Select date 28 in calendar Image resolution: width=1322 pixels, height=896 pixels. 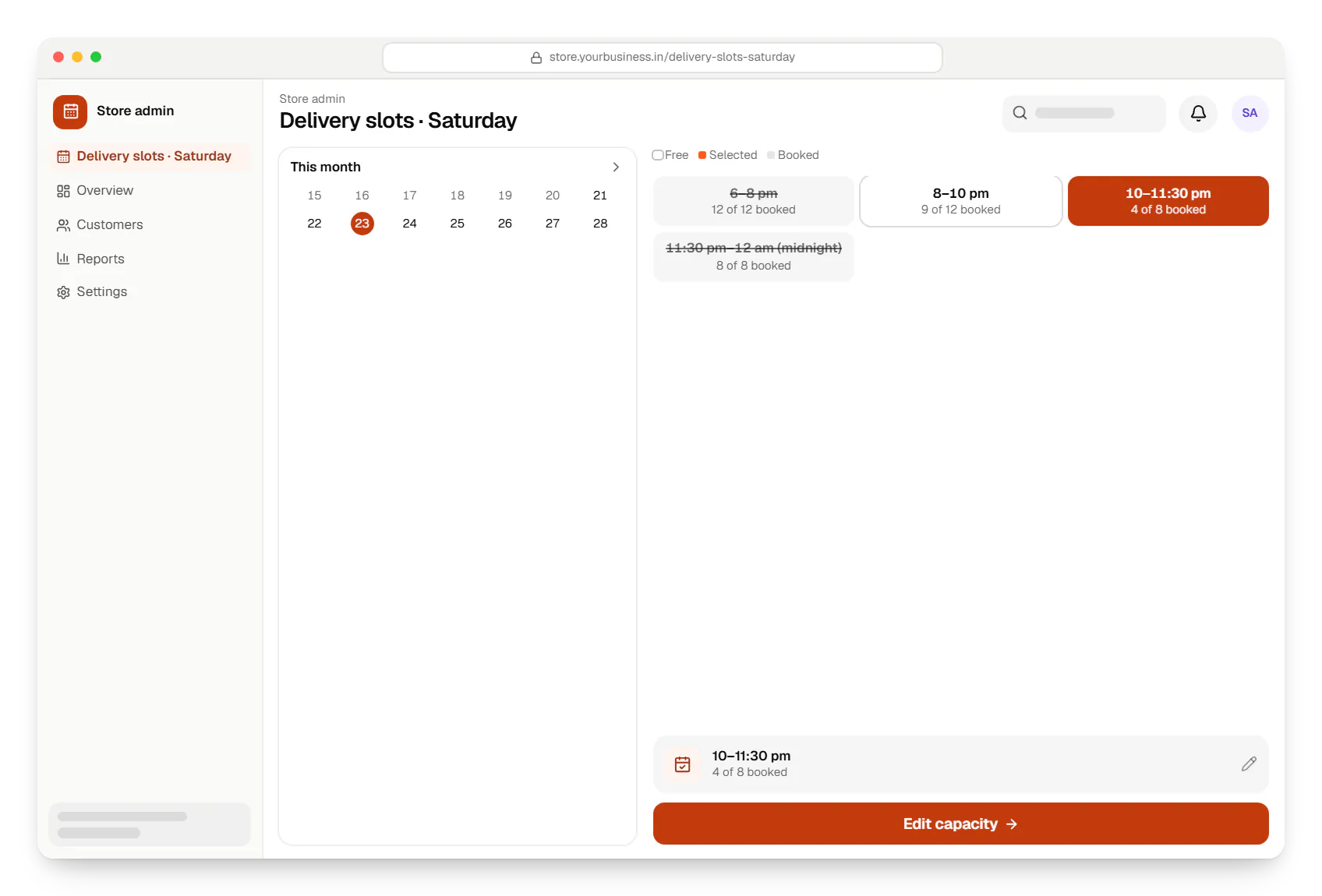(x=600, y=224)
